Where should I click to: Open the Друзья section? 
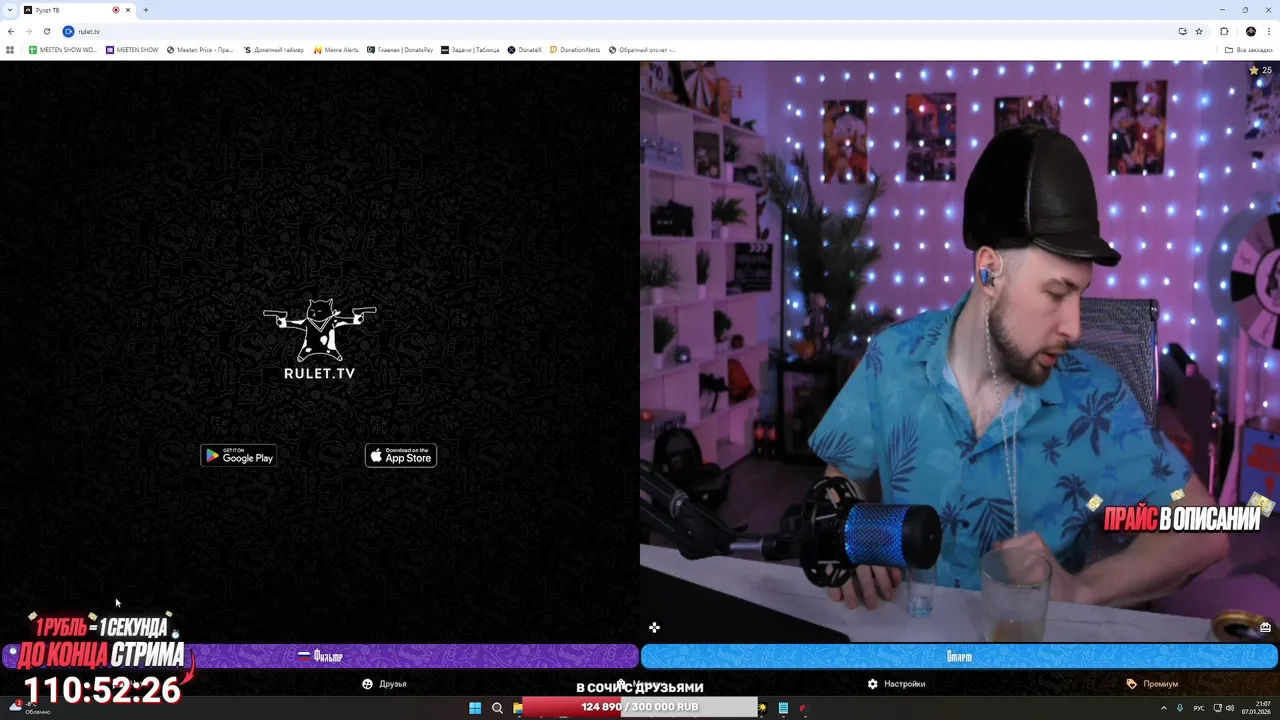tap(384, 684)
